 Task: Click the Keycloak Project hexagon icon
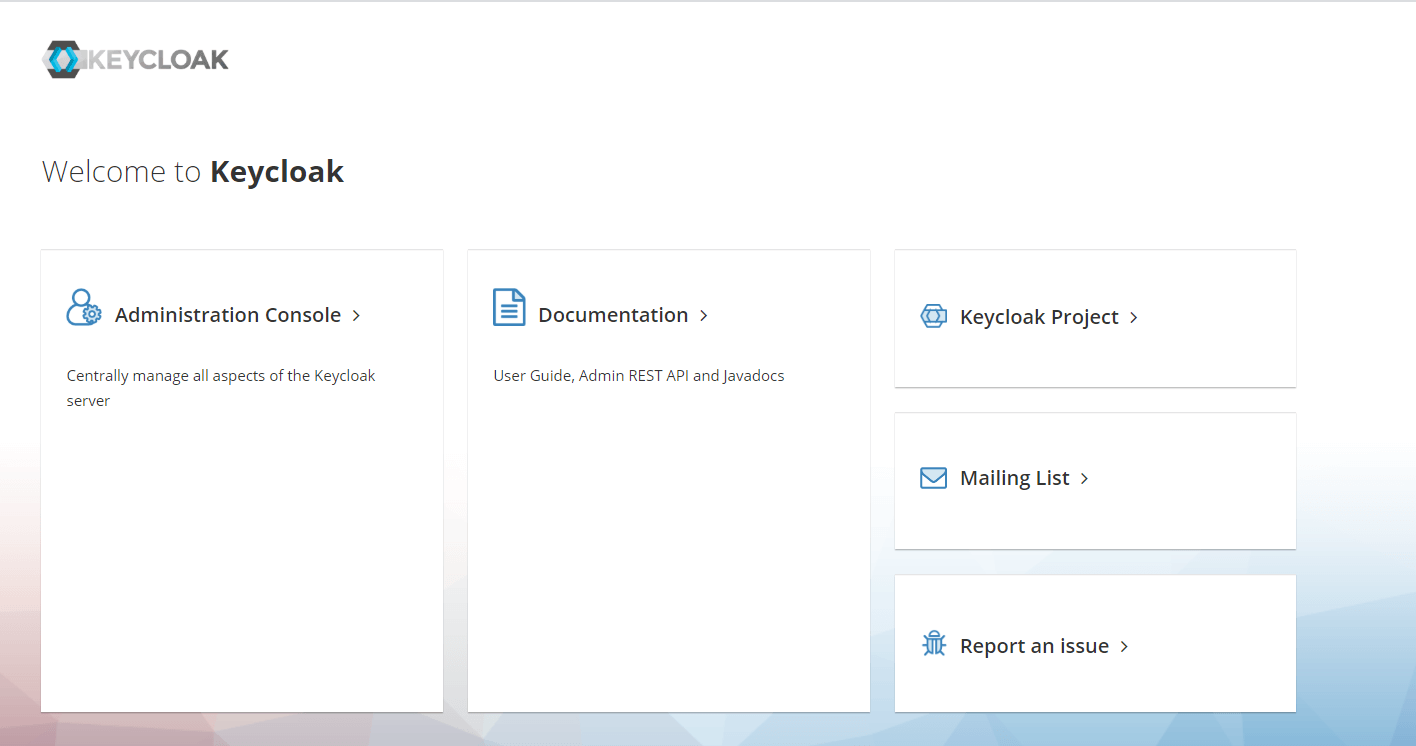click(933, 316)
